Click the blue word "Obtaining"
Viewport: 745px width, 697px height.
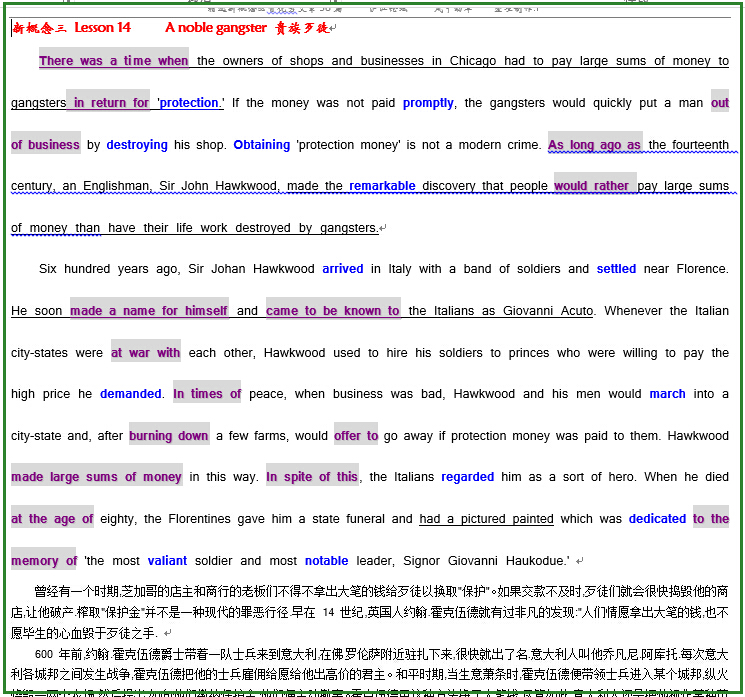coord(262,145)
